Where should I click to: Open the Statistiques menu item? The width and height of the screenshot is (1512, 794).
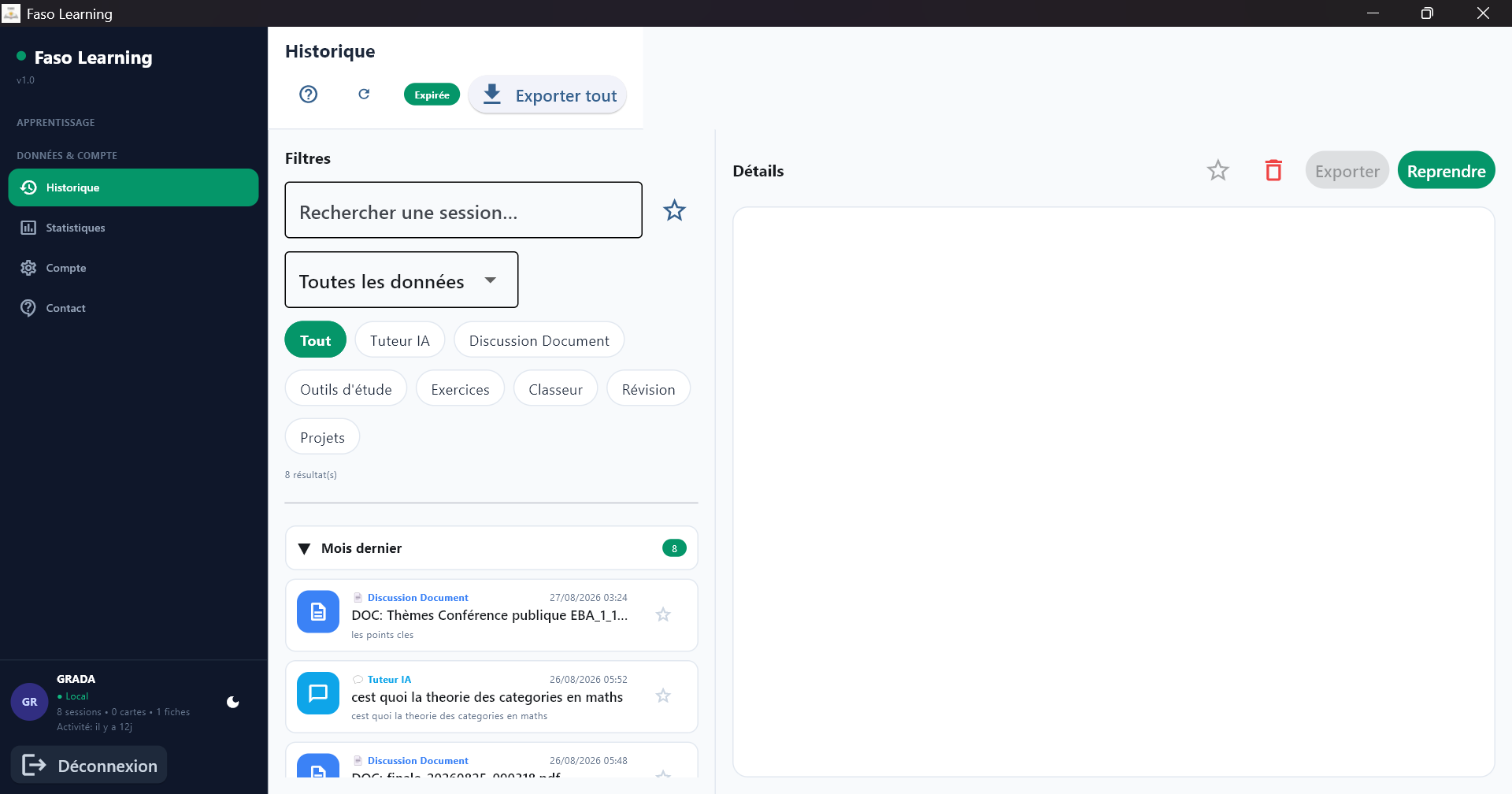(133, 228)
